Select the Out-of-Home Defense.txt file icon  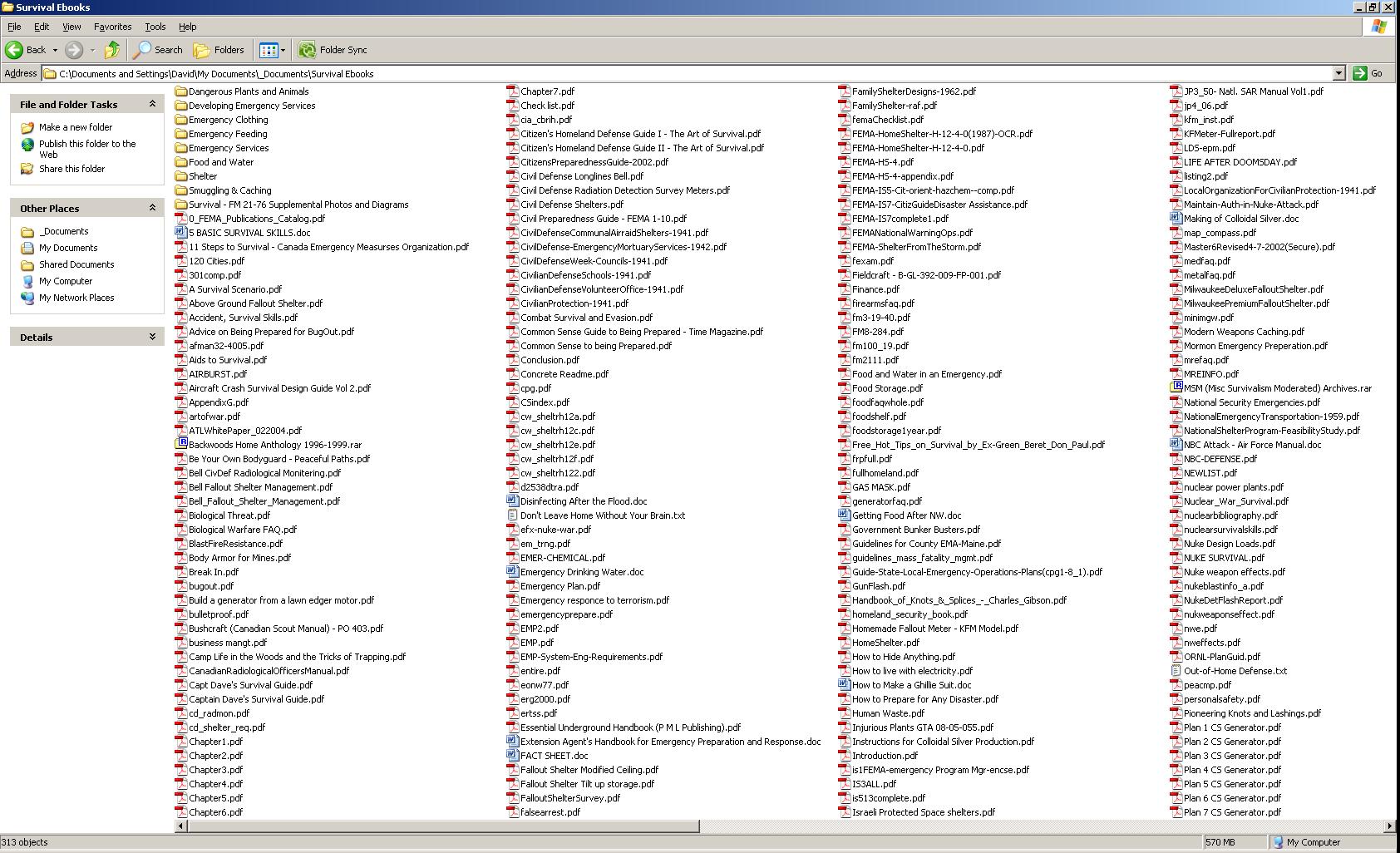1176,671
